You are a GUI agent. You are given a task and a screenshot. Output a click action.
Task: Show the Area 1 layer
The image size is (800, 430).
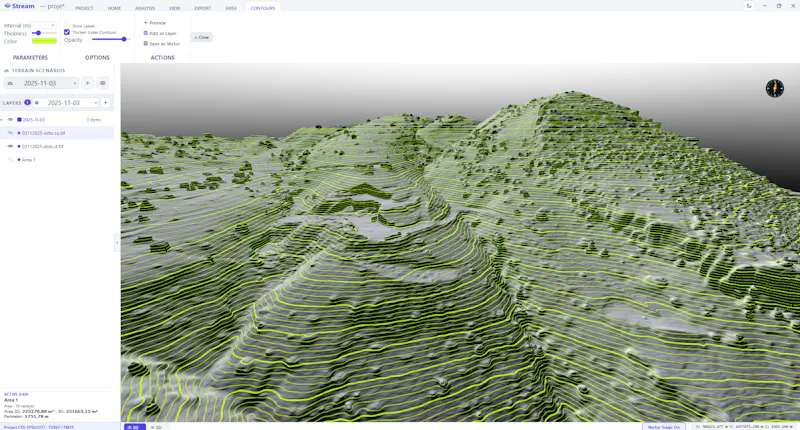pos(10,160)
